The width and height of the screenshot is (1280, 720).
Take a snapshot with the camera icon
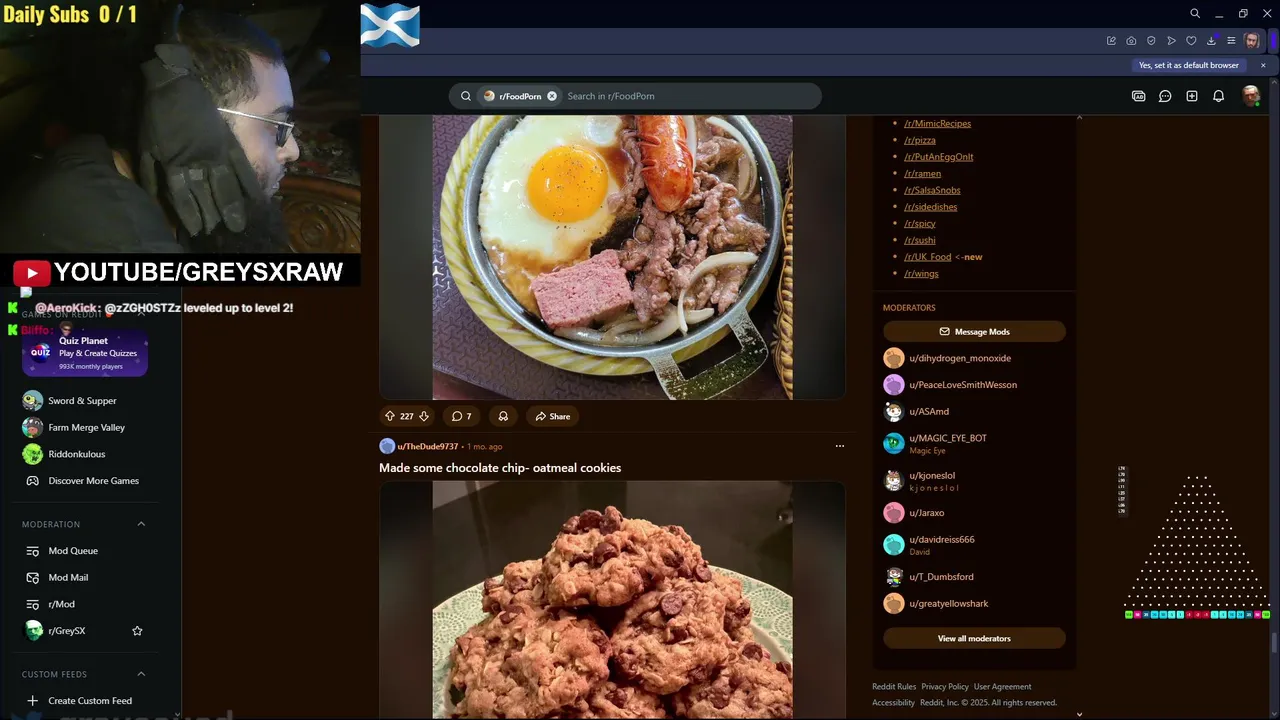(x=1131, y=41)
